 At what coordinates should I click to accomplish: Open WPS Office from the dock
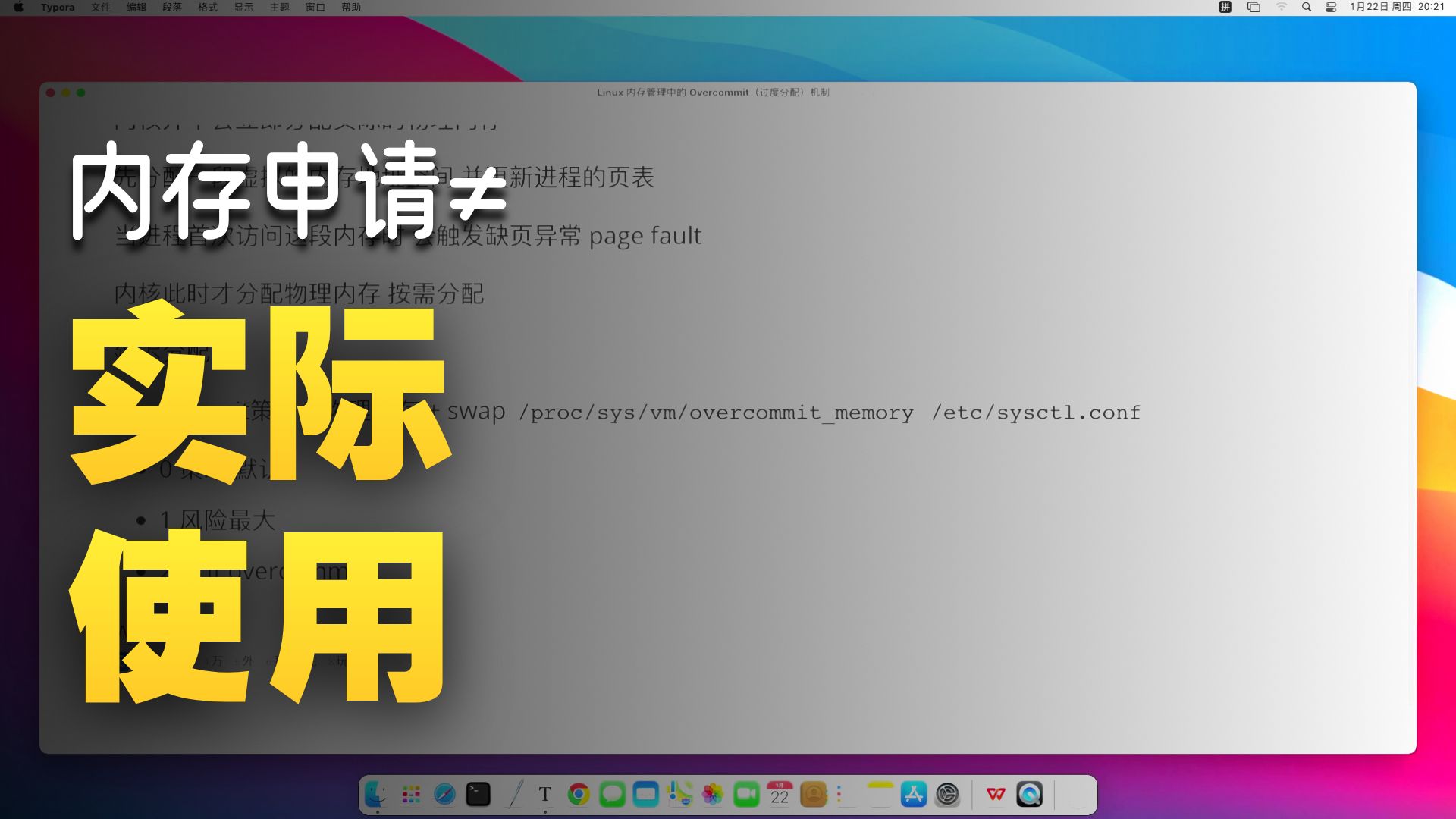(996, 794)
